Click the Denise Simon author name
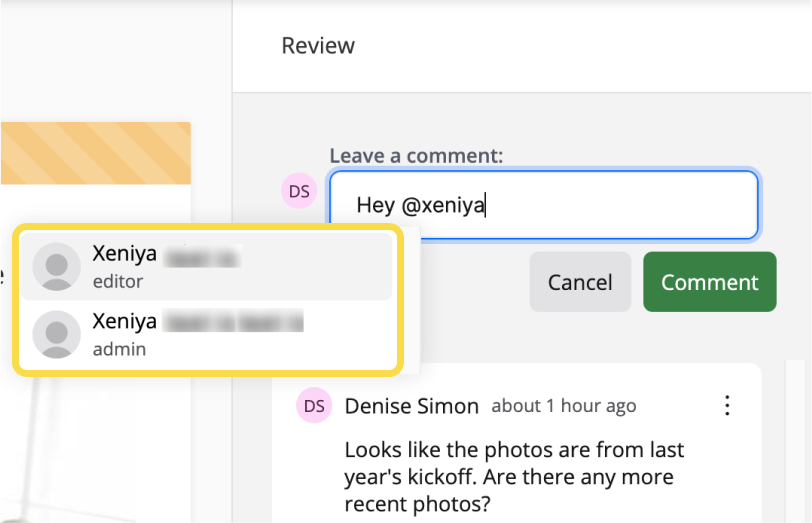 [x=412, y=406]
